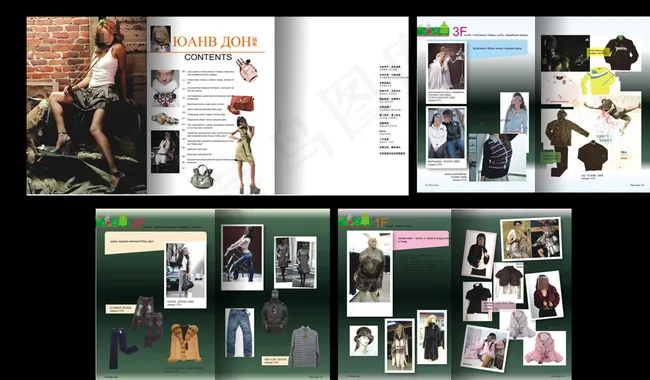Click the 3F floor heading

460,32
